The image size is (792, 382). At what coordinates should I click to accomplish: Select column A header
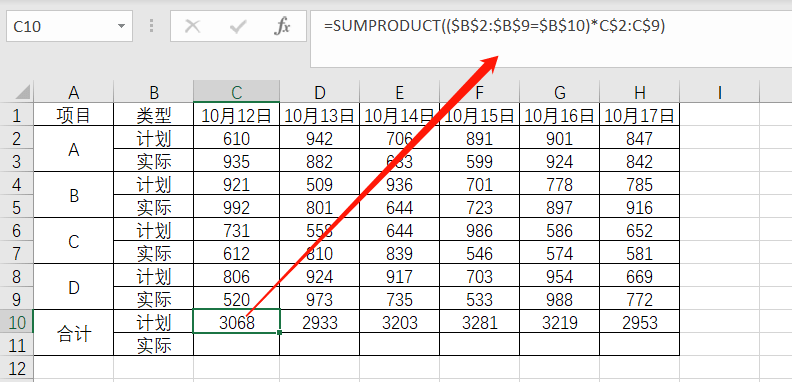point(74,92)
